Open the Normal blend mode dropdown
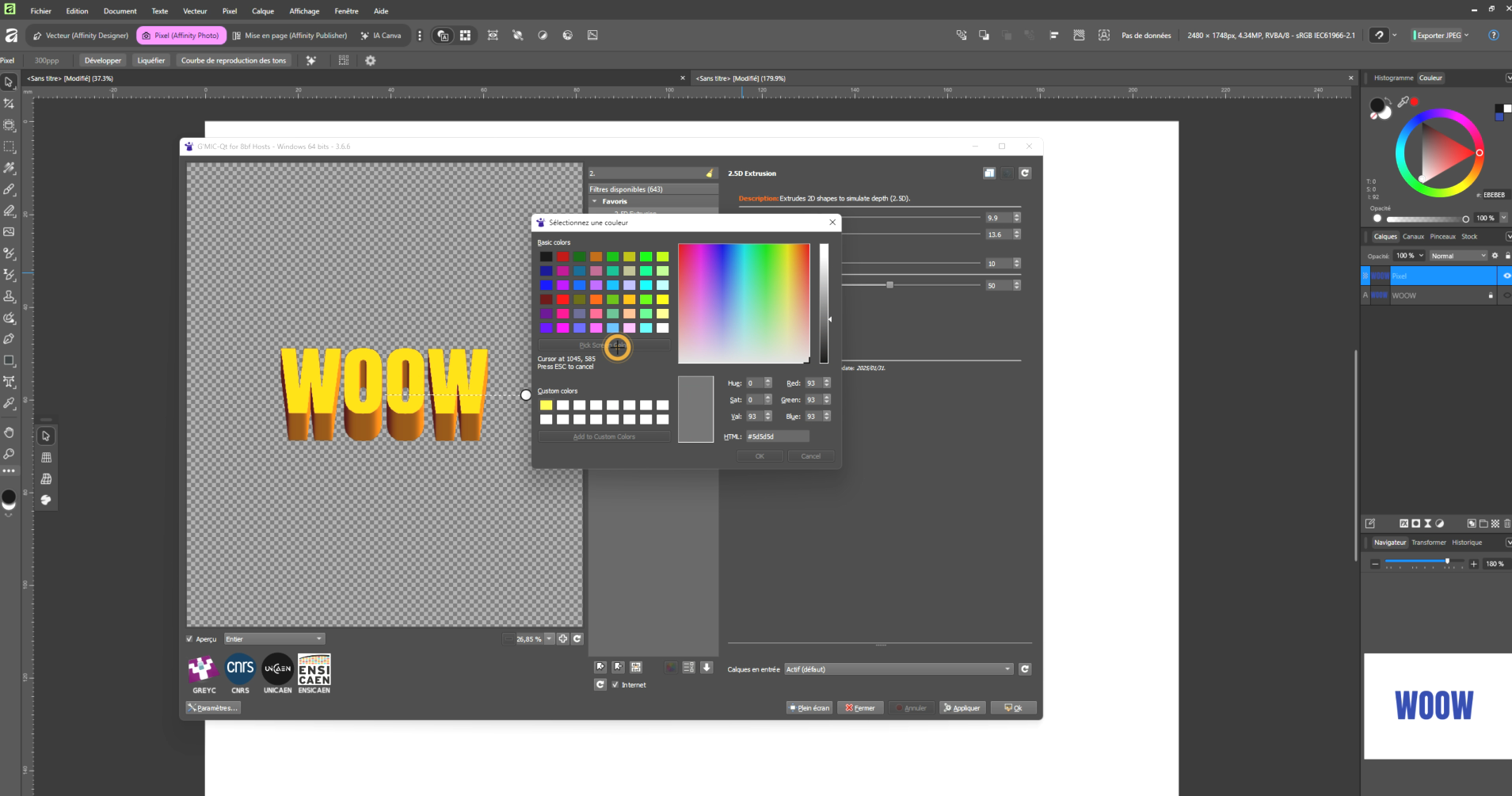Viewport: 1512px width, 796px height. coord(1457,256)
